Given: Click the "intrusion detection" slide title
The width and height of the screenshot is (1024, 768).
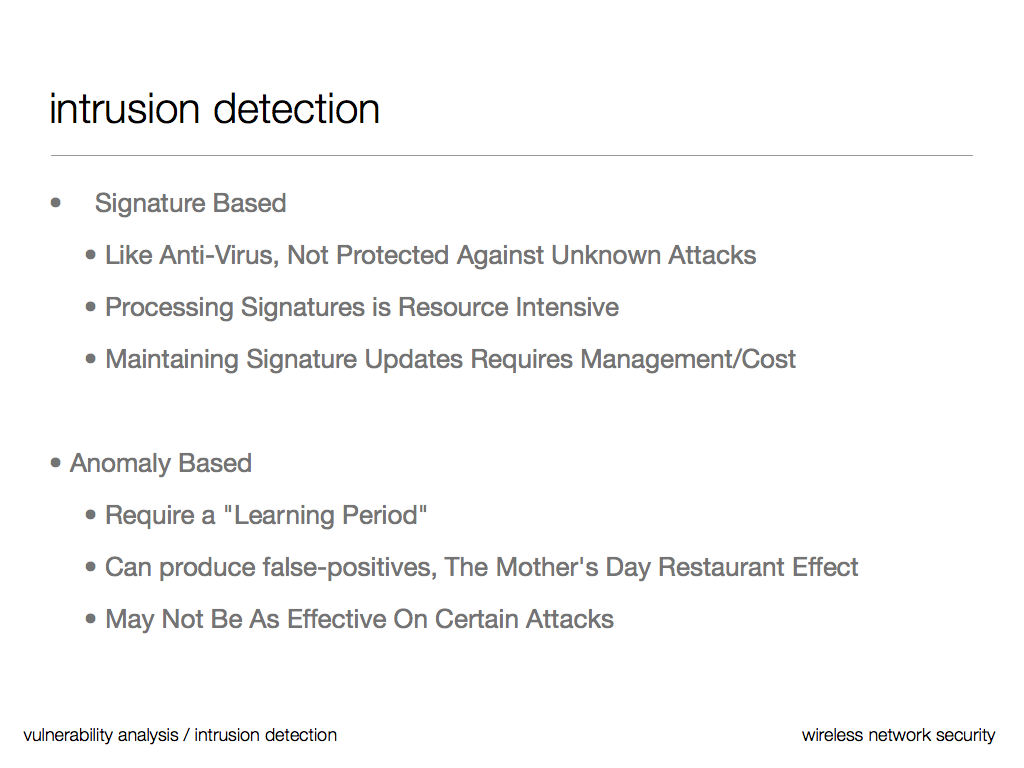Looking at the screenshot, I should pyautogui.click(x=214, y=109).
